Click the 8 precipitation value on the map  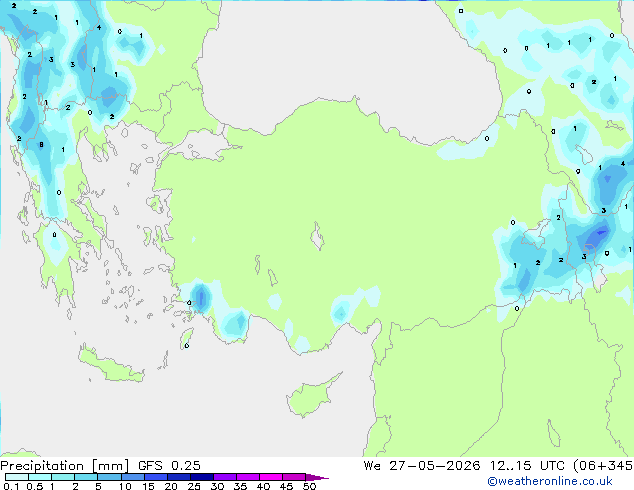[41, 145]
